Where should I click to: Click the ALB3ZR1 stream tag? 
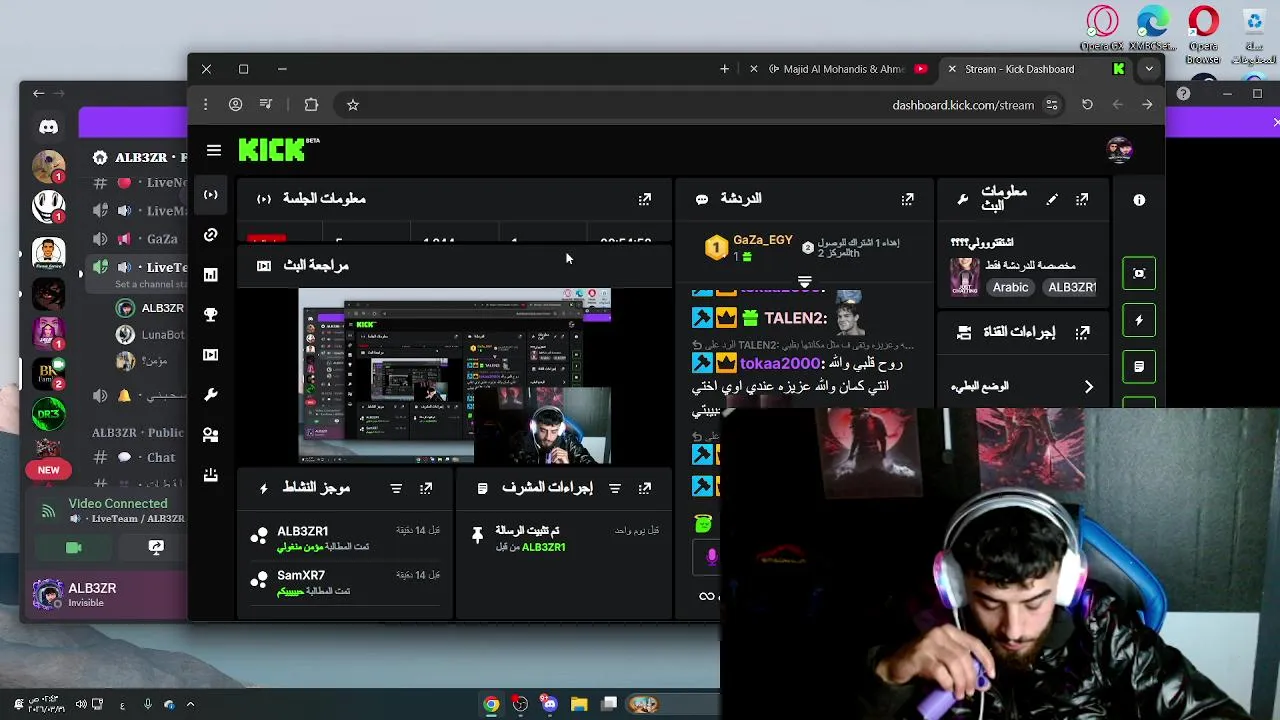coord(1071,287)
